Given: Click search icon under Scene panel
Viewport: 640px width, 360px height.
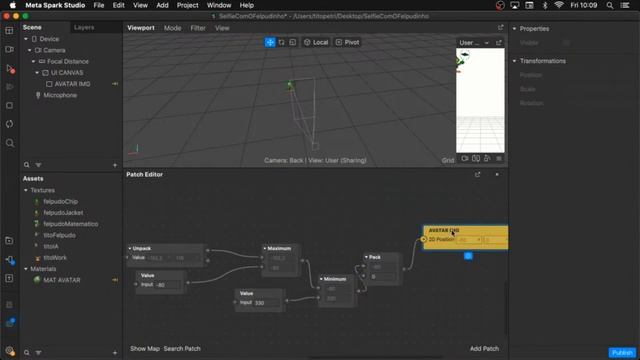Looking at the screenshot, I should pyautogui.click(x=27, y=165).
